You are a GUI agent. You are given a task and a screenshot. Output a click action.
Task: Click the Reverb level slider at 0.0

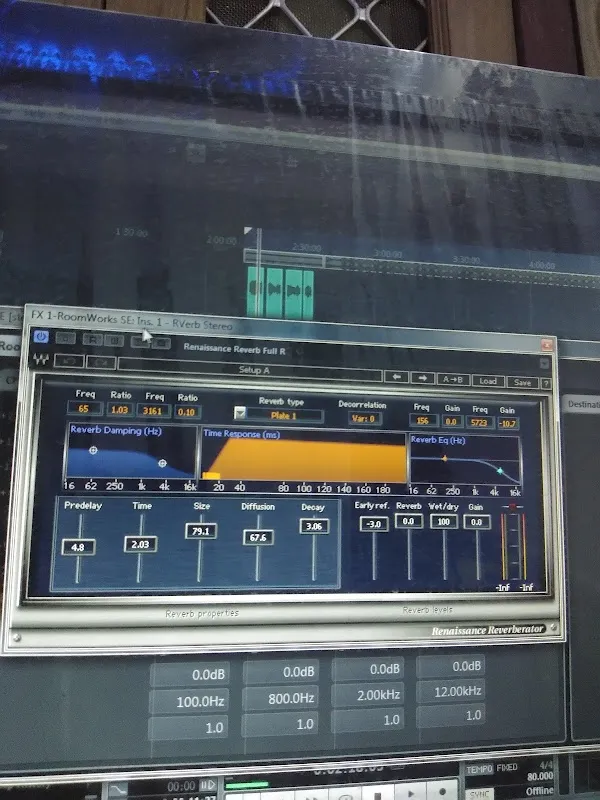[x=408, y=521]
